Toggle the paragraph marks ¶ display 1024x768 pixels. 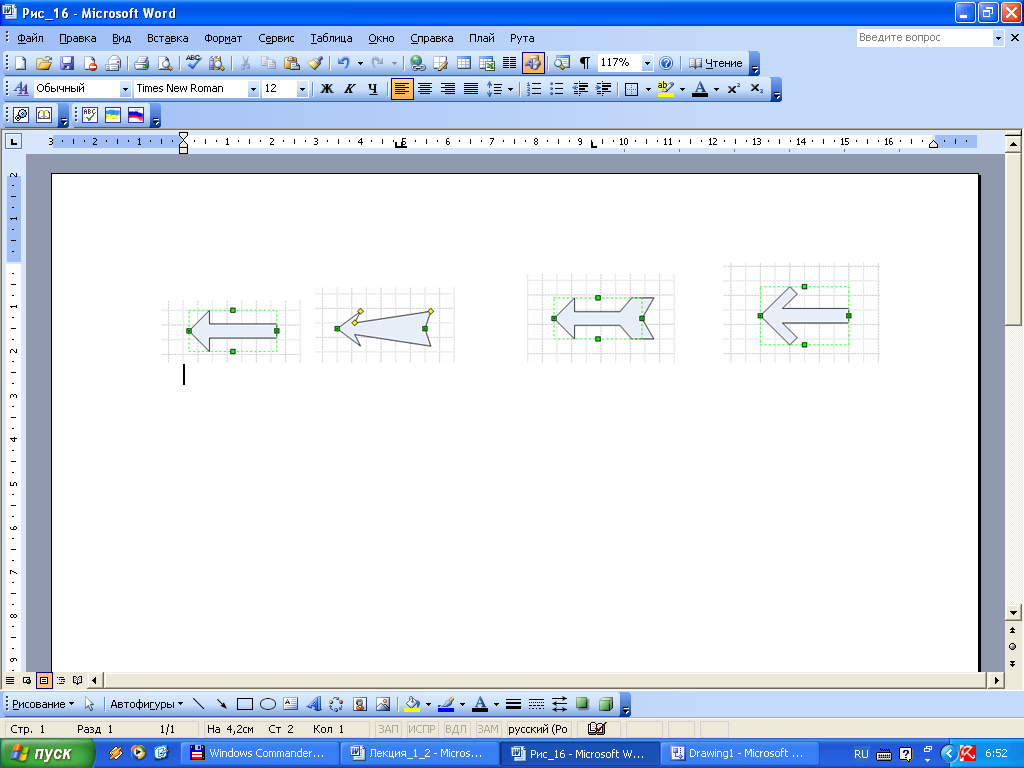pos(584,63)
